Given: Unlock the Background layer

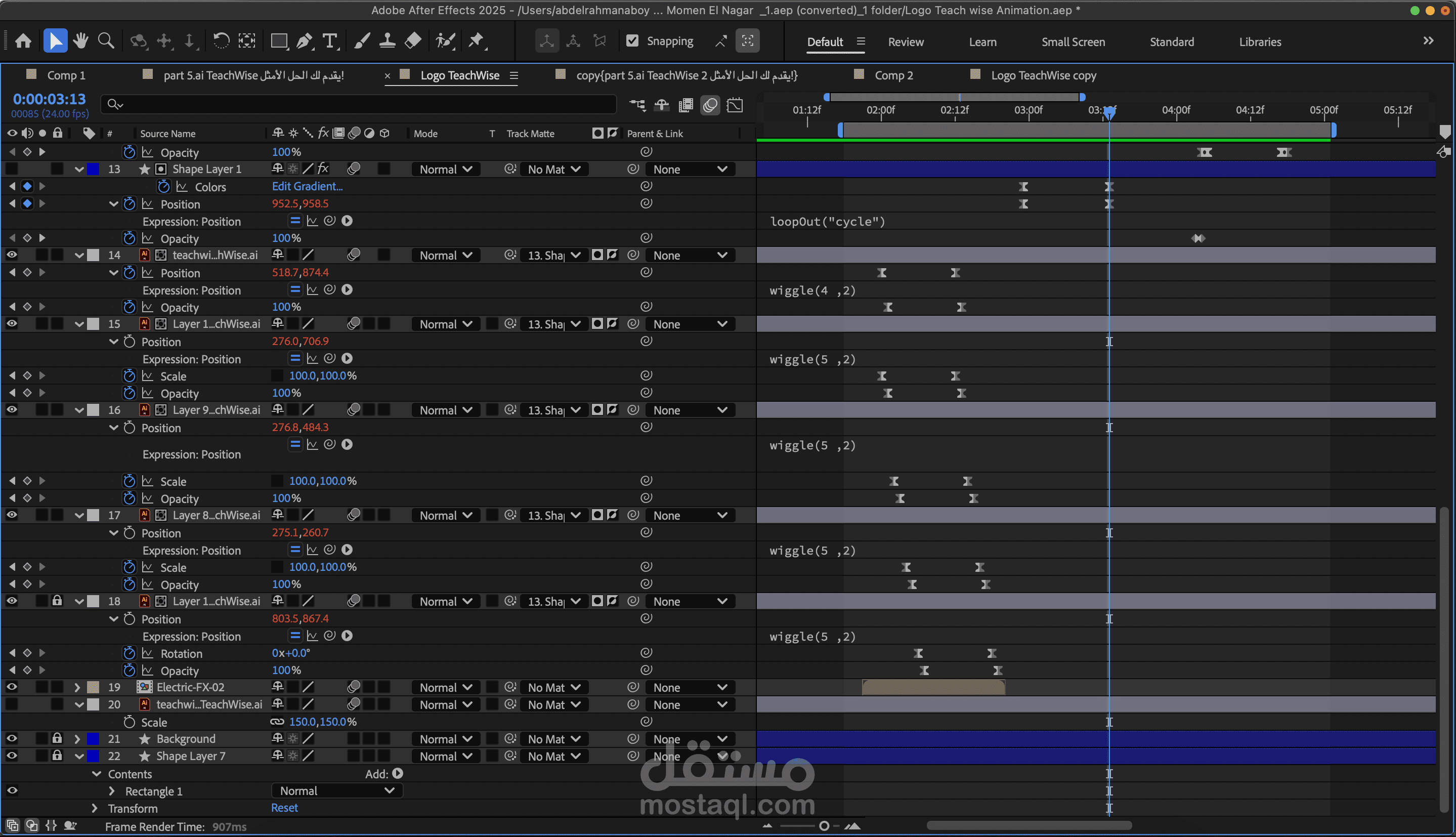Looking at the screenshot, I should tap(57, 739).
